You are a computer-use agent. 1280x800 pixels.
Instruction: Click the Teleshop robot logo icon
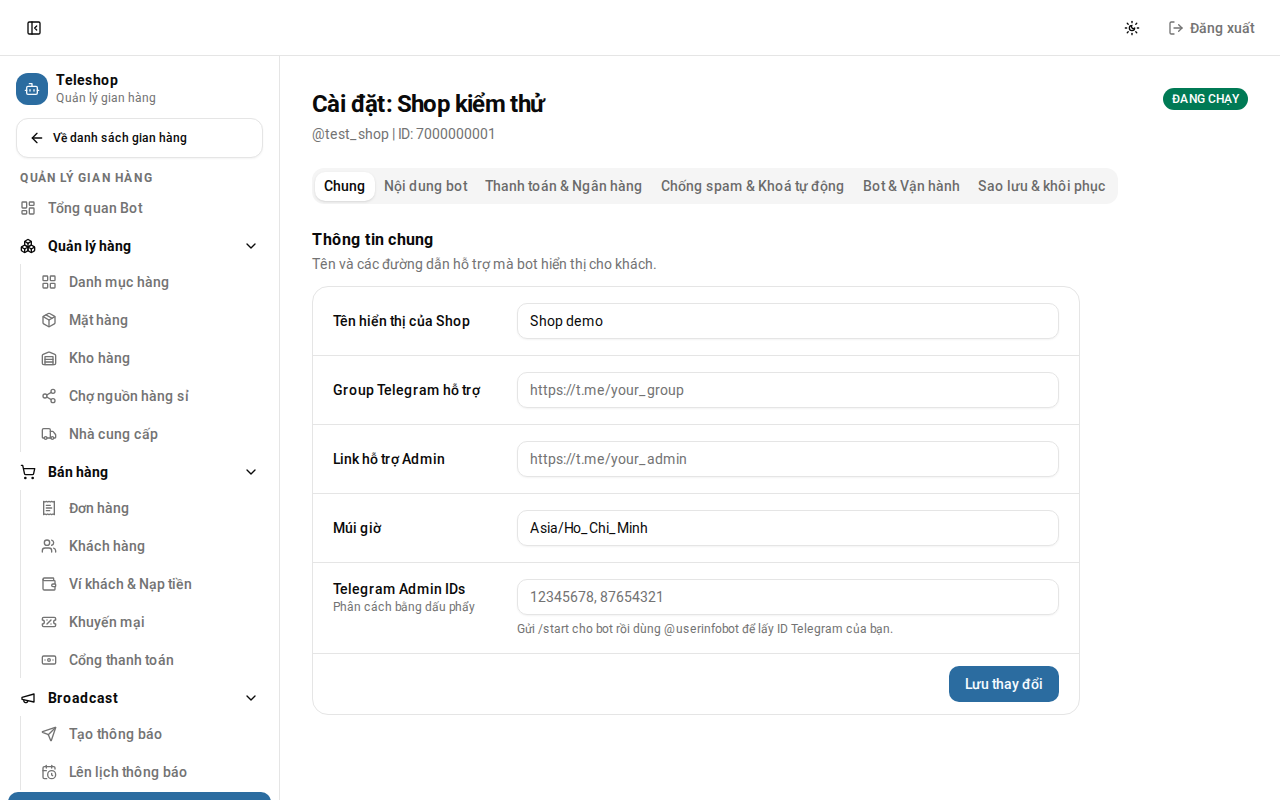tap(32, 88)
